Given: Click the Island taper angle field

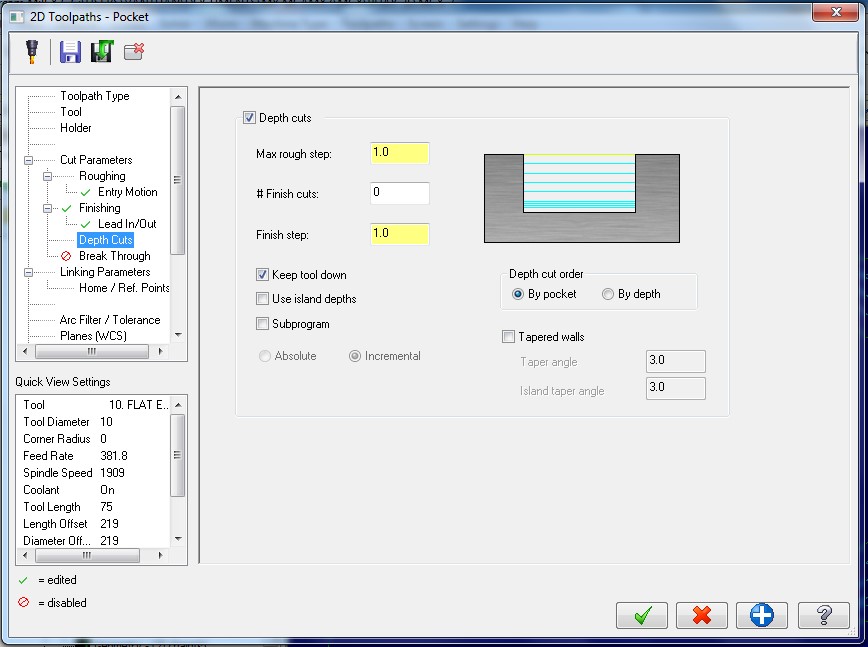Looking at the screenshot, I should pyautogui.click(x=675, y=388).
